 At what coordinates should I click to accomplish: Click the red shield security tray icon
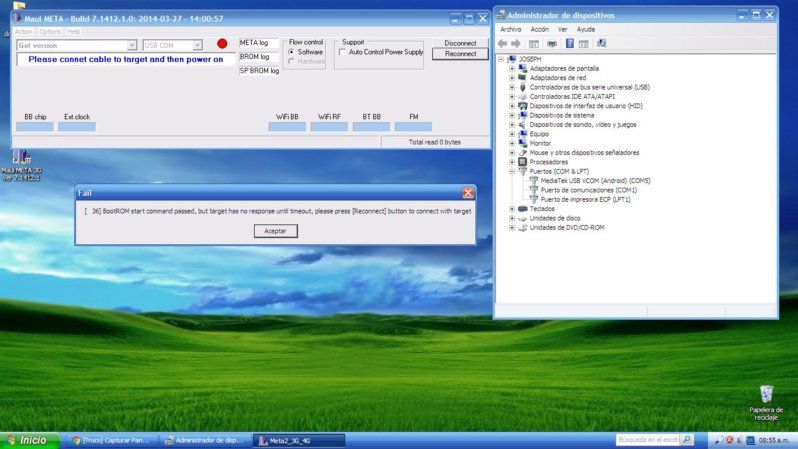[730, 440]
